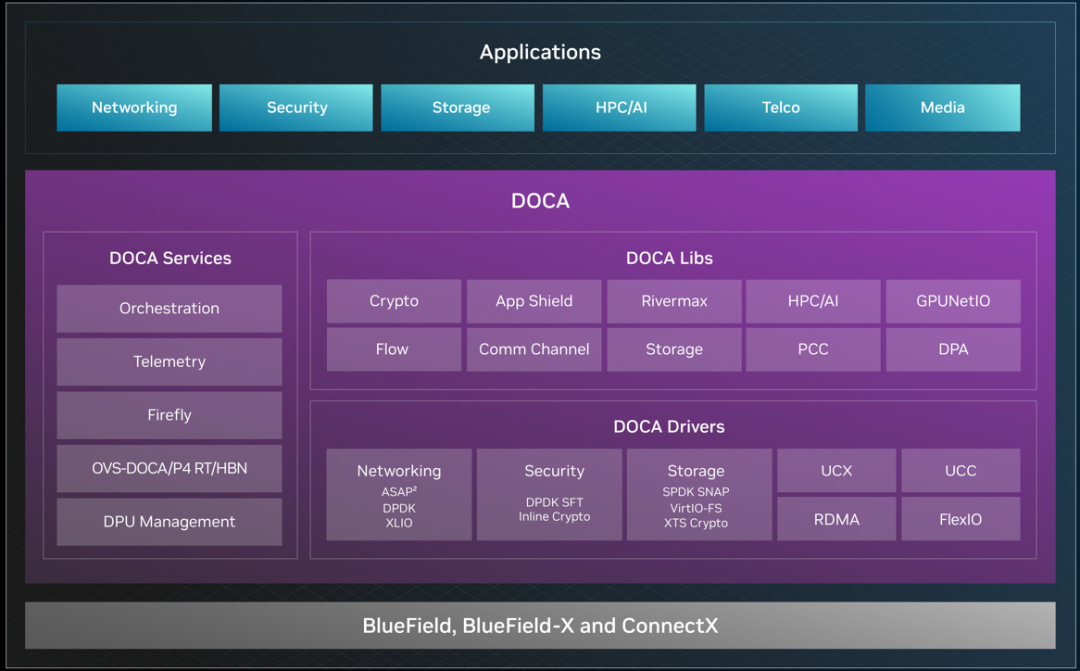1080x671 pixels.
Task: Select DPU Management in DOCA Services
Action: (169, 521)
